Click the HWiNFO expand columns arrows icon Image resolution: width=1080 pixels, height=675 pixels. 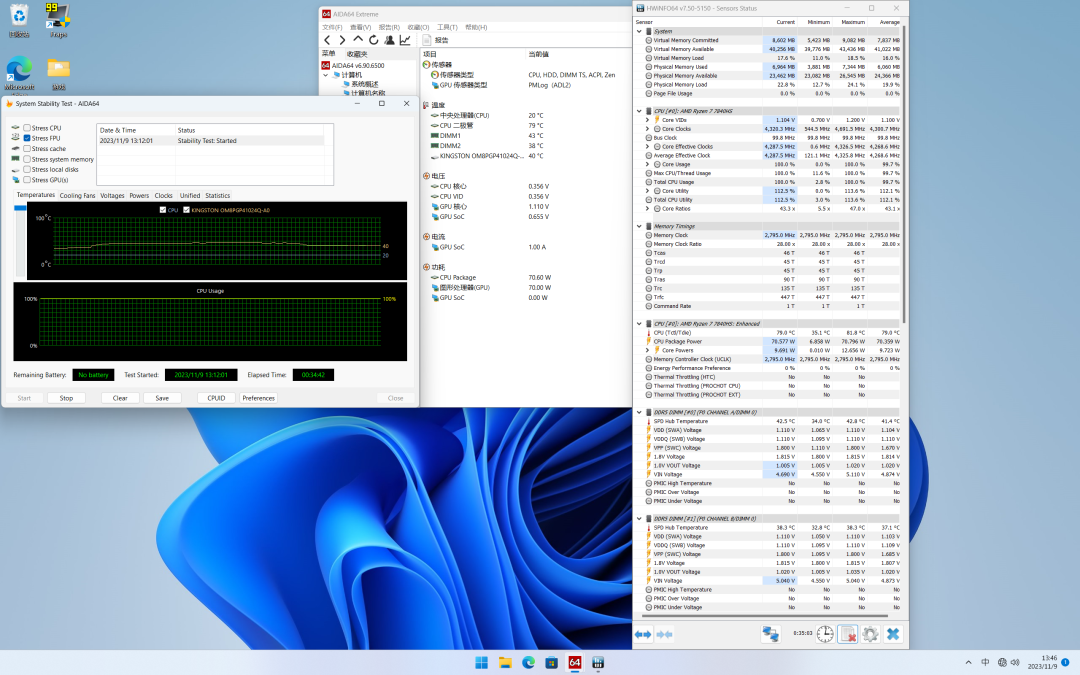[x=643, y=634]
